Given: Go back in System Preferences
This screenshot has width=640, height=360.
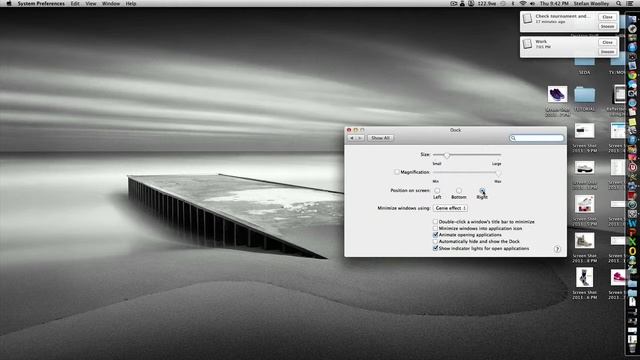Looking at the screenshot, I should [352, 138].
